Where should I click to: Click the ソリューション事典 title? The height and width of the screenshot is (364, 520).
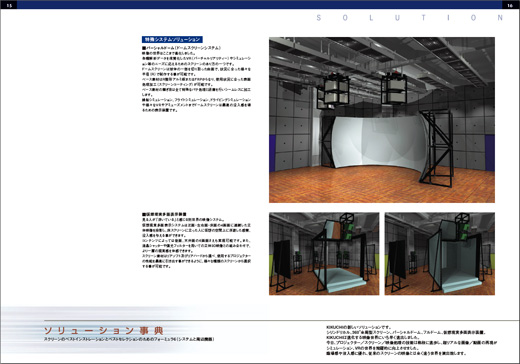click(104, 331)
